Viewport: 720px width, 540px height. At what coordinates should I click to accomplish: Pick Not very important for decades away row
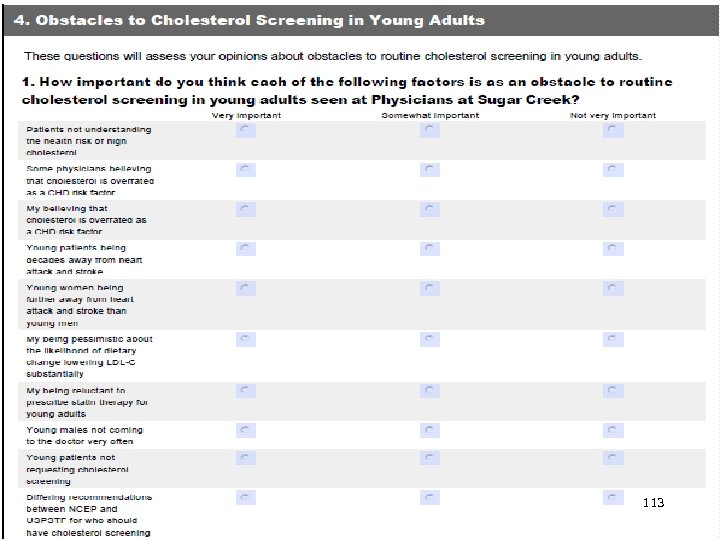pos(610,248)
